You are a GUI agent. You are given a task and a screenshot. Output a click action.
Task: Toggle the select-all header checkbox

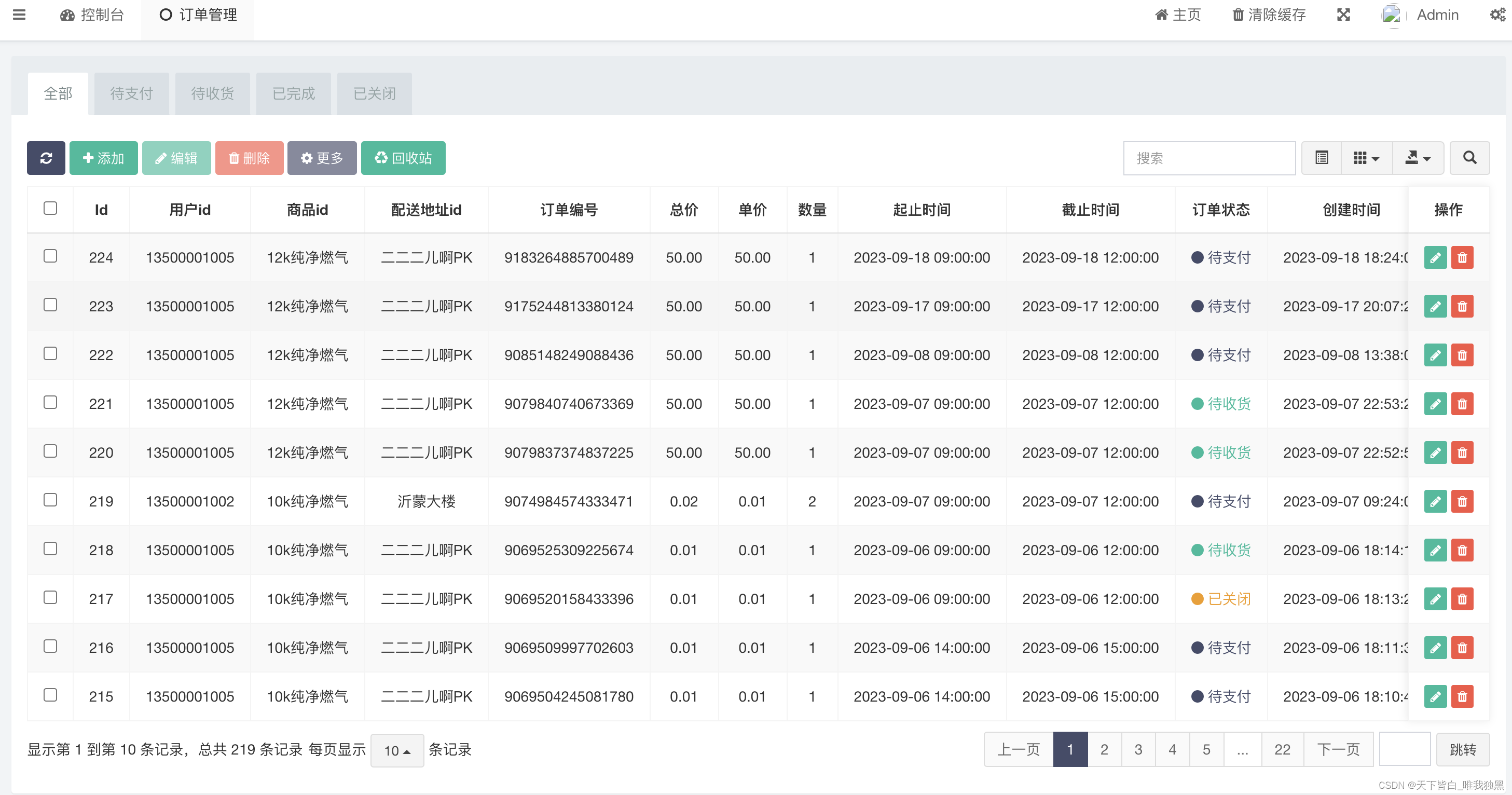50,208
